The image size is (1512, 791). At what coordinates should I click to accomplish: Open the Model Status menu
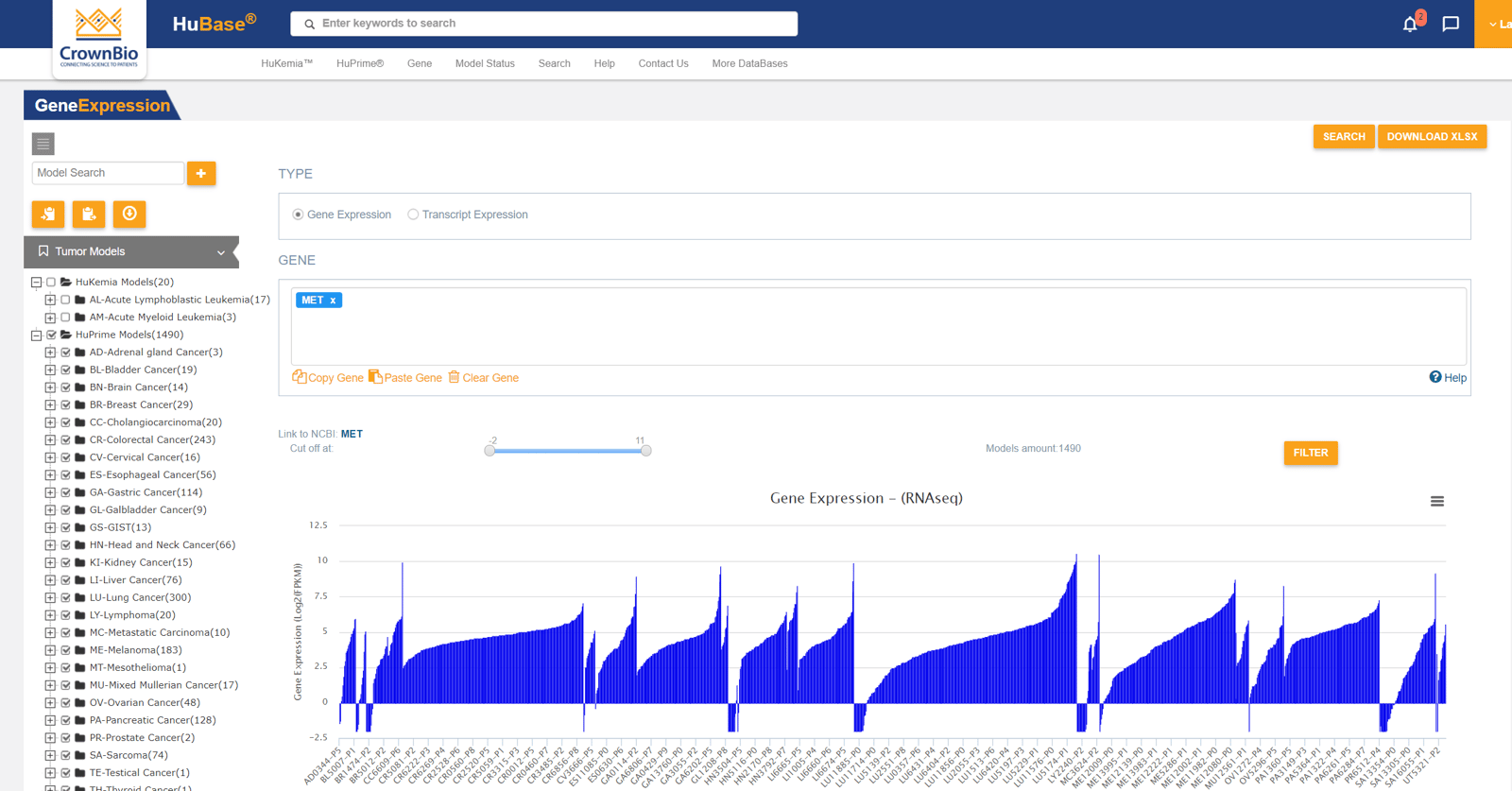point(485,64)
